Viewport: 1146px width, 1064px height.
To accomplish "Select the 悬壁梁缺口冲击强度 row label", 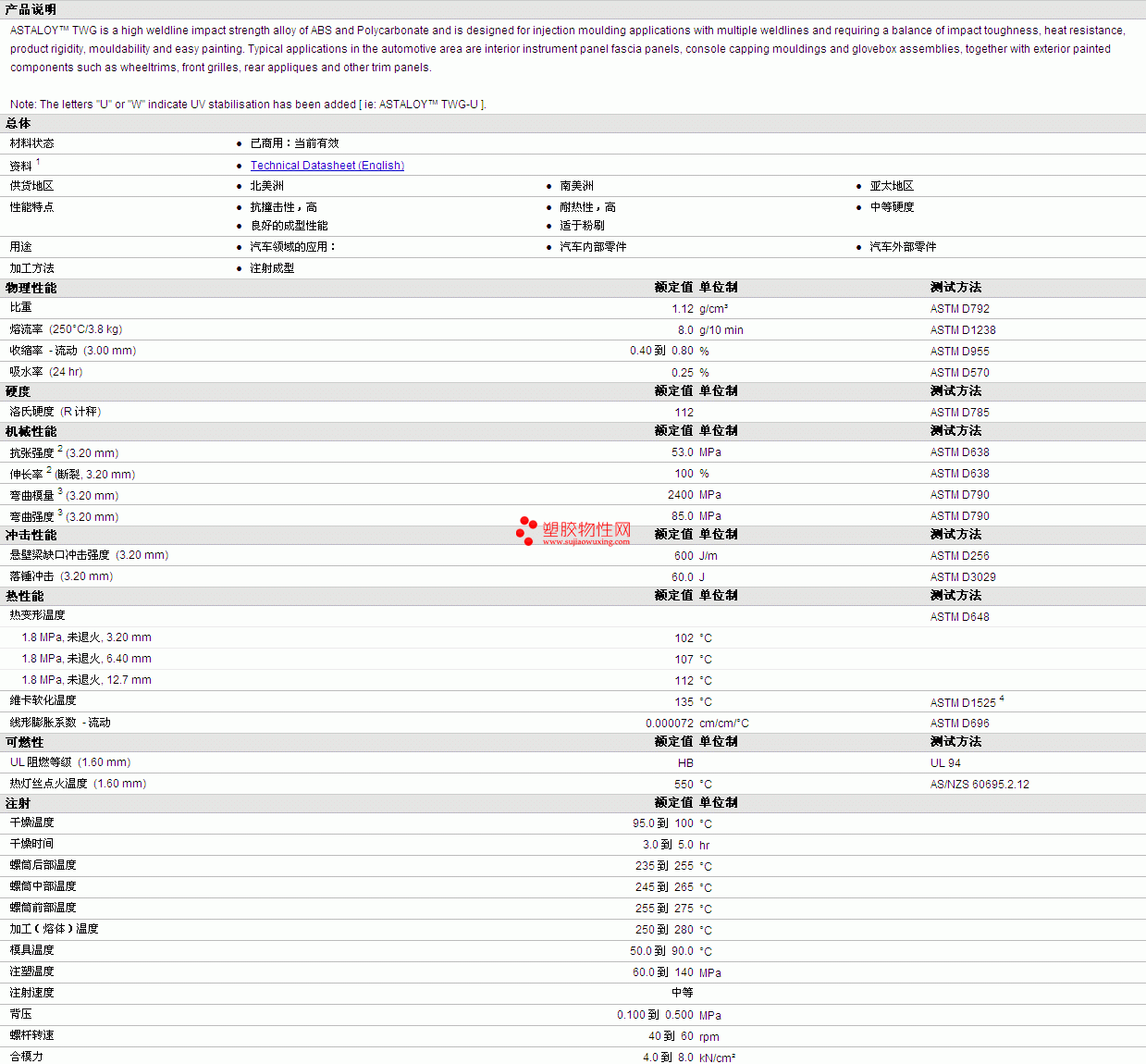I will (x=89, y=555).
